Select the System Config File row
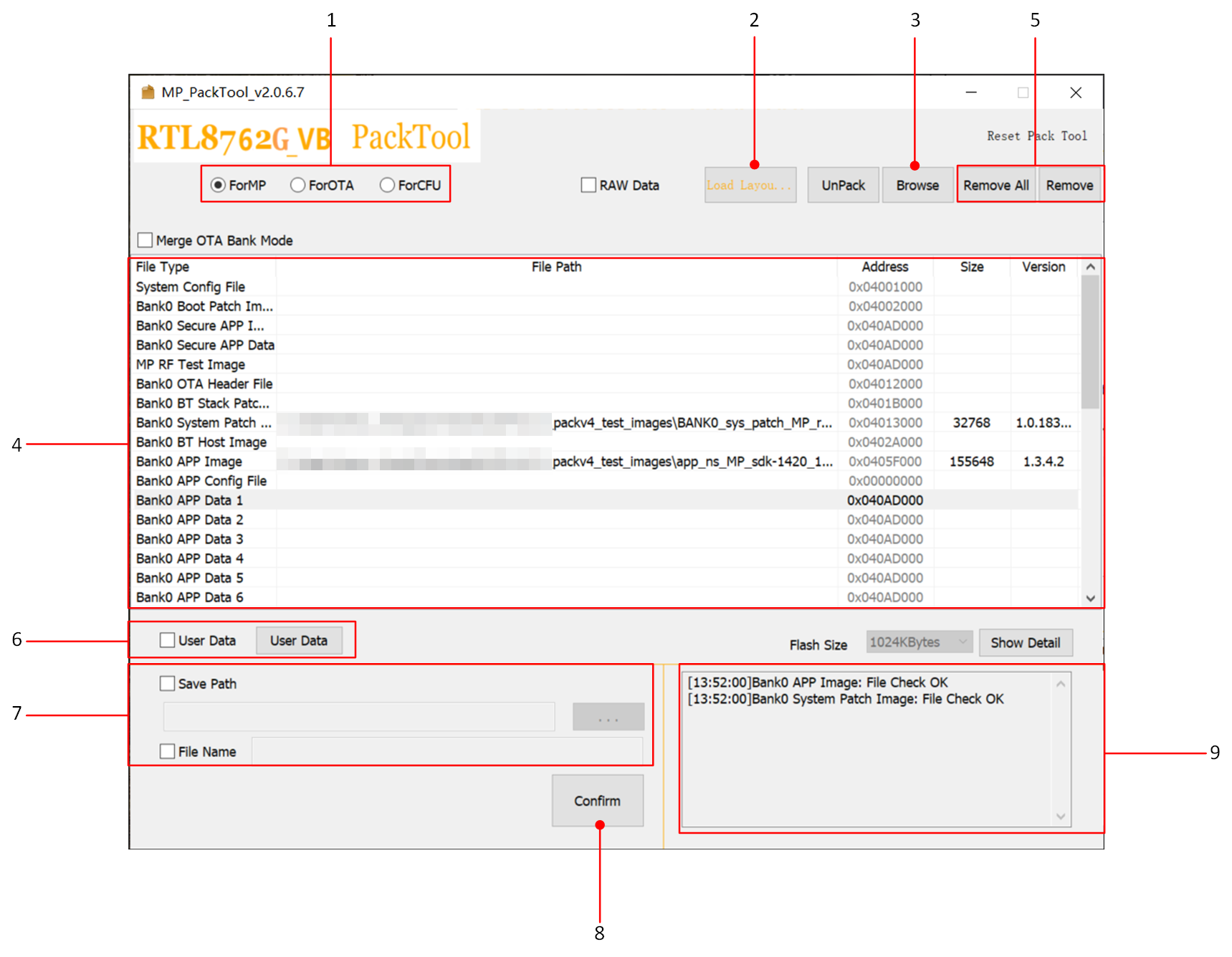The height and width of the screenshot is (957, 1232). point(191,287)
